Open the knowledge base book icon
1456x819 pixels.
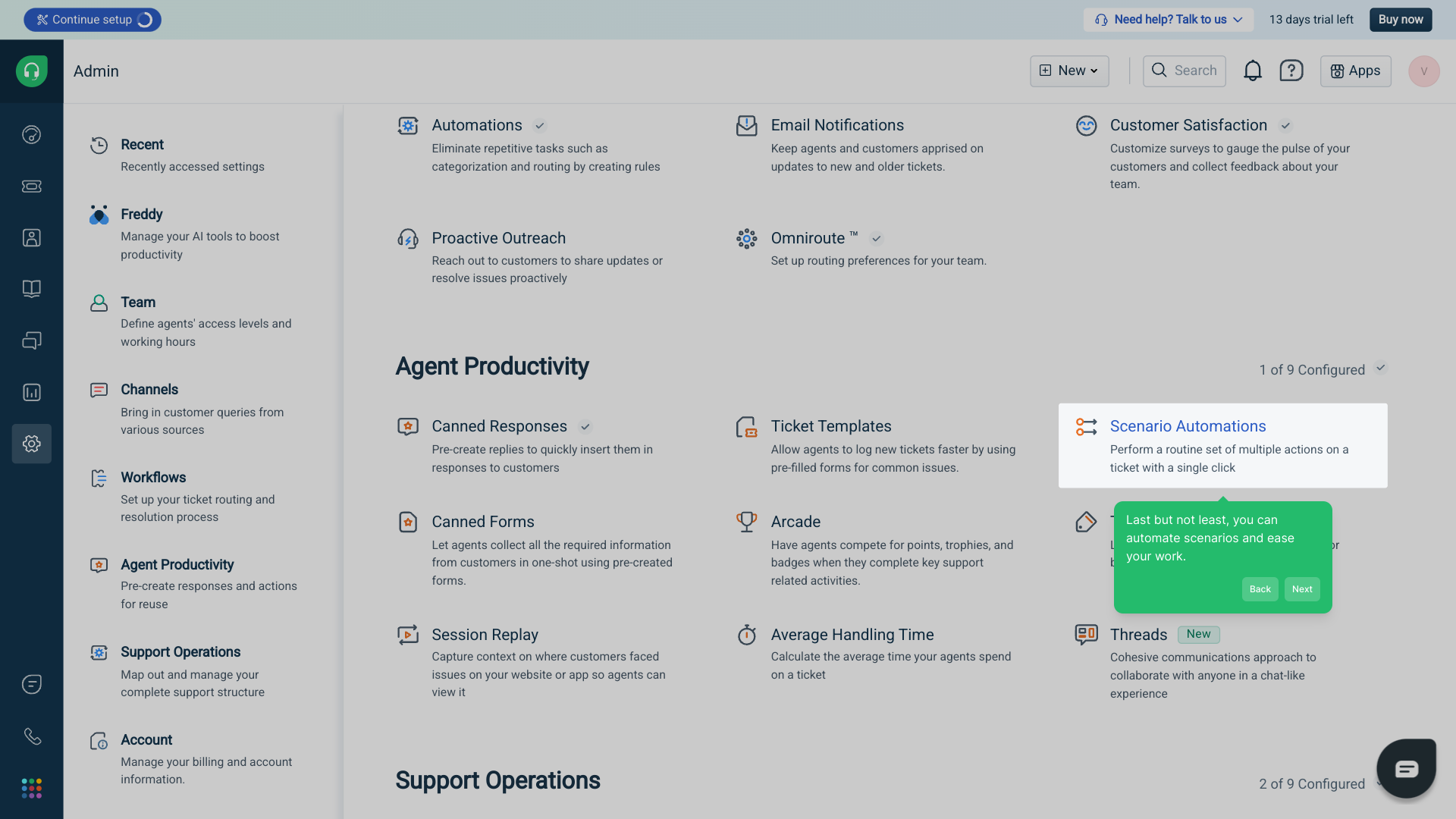tap(31, 289)
